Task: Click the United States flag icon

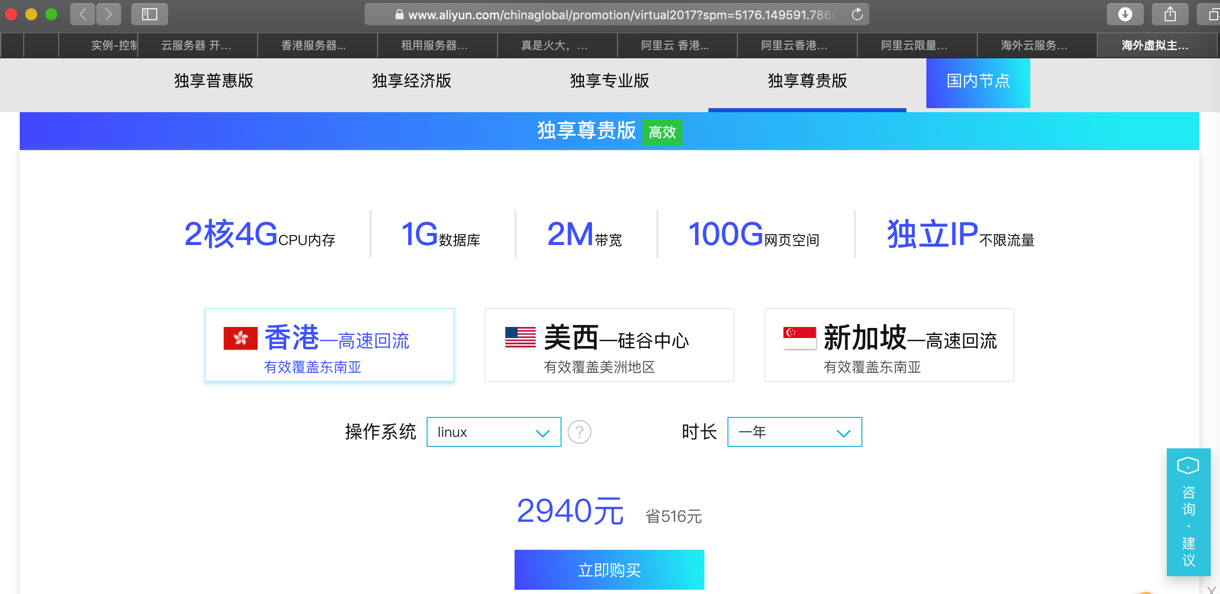Action: point(520,338)
